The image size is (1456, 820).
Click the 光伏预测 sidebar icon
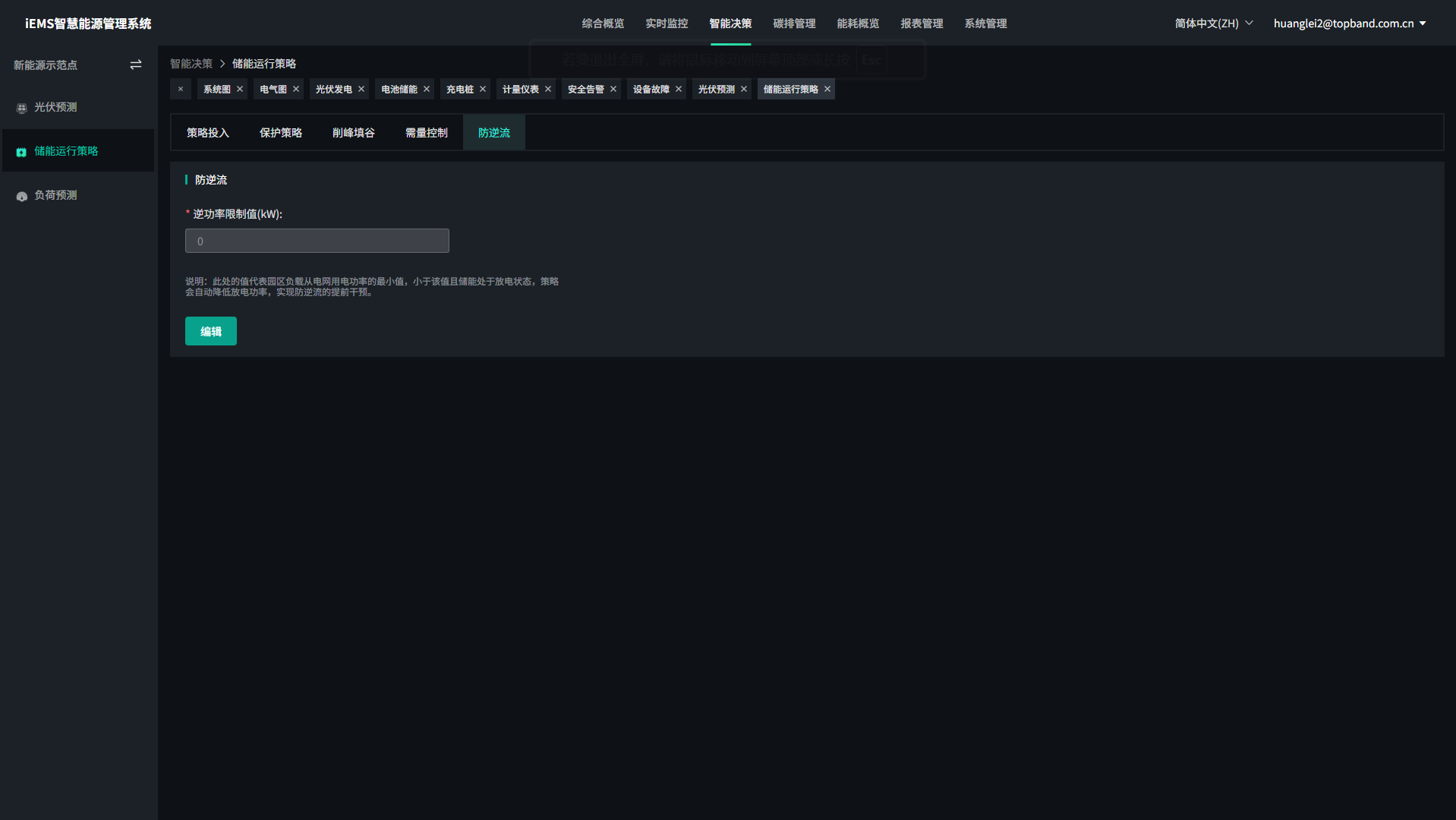click(22, 108)
